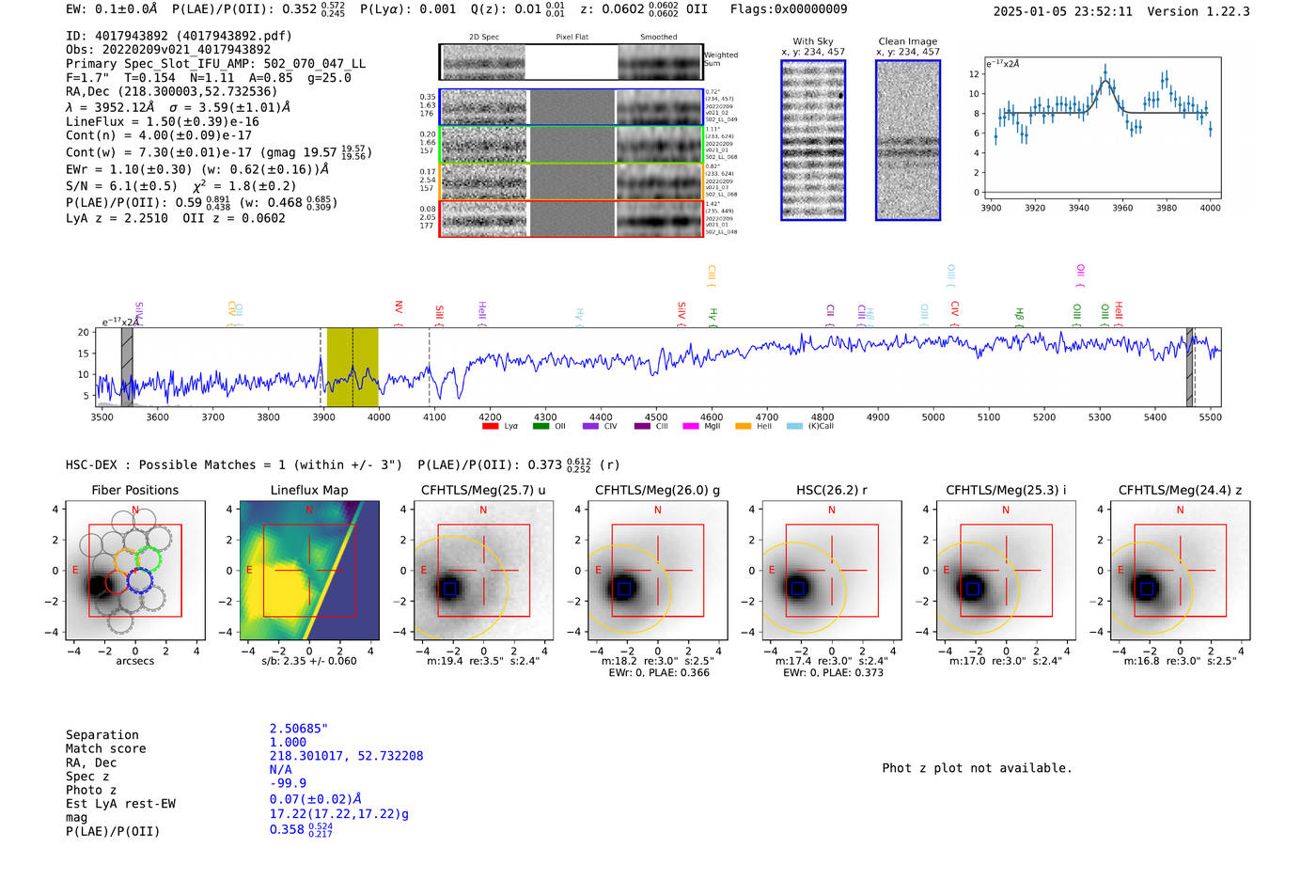Click the Smoothed column header
Image resolution: width=1316 pixels, height=896 pixels.
(658, 38)
